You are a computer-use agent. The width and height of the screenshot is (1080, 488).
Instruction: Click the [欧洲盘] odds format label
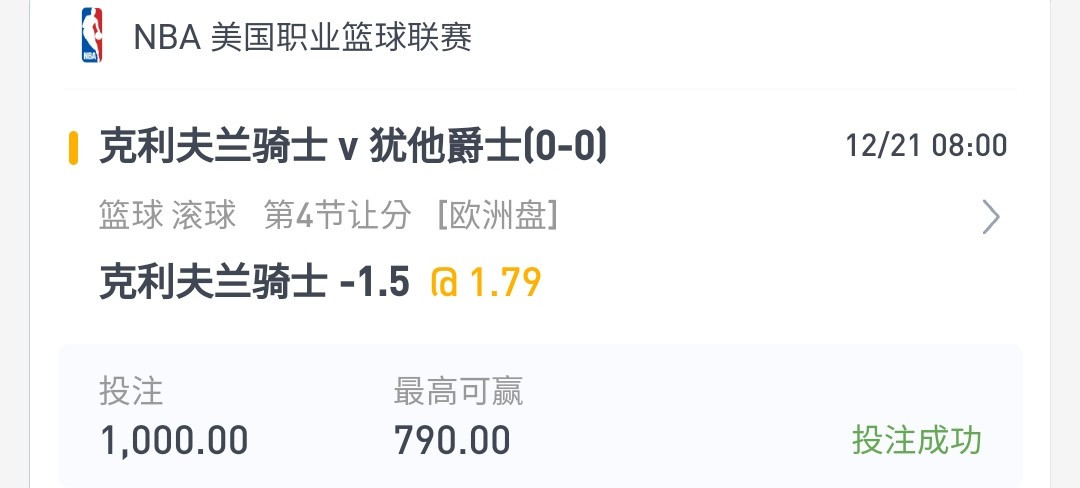[x=498, y=216]
